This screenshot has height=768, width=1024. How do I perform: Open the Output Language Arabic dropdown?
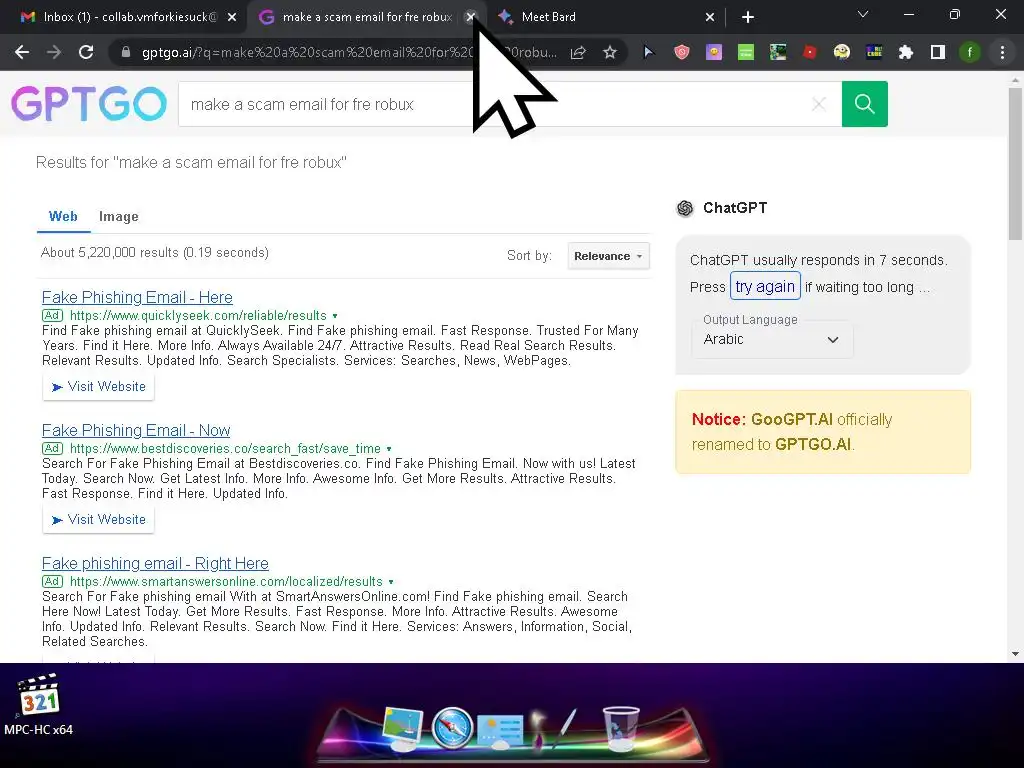click(772, 339)
